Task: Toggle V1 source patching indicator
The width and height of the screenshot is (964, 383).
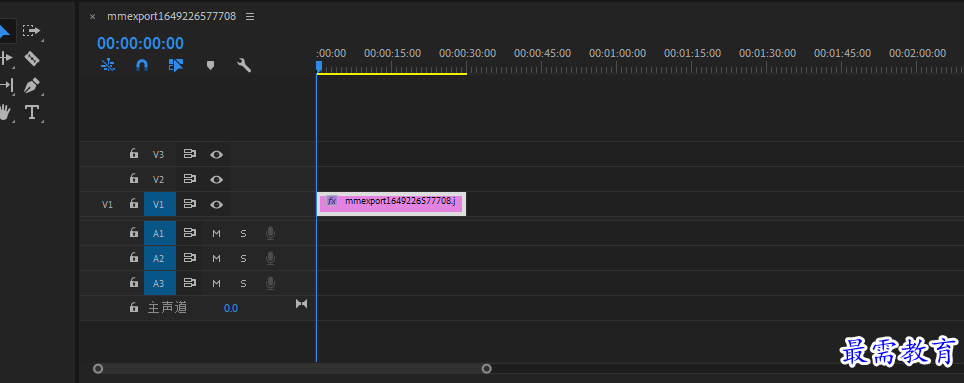Action: [108, 204]
